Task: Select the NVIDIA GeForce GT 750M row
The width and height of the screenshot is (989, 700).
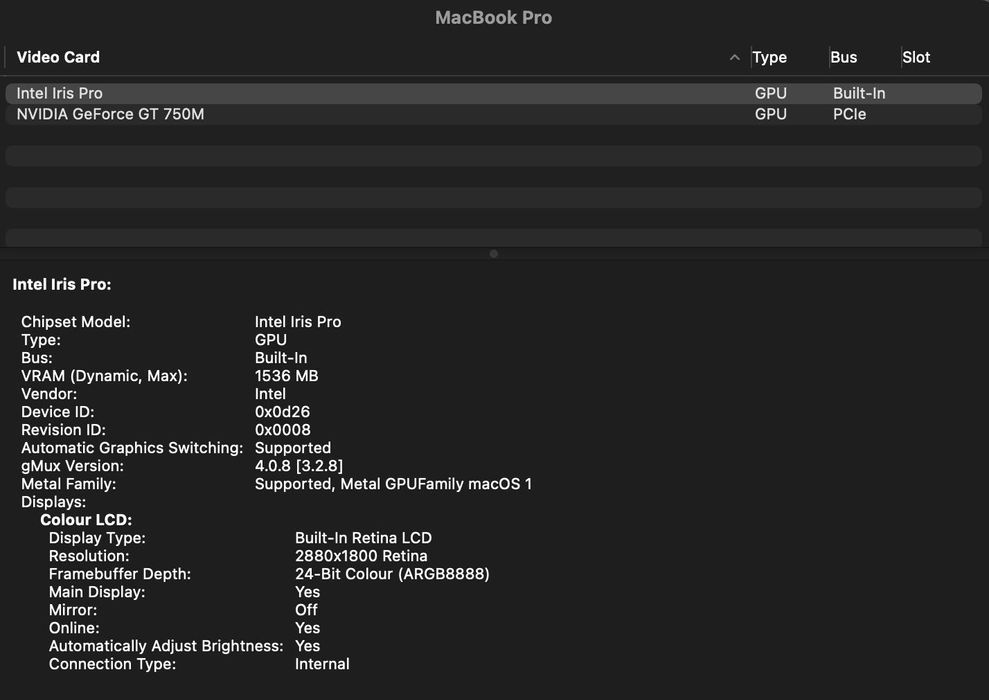Action: click(x=493, y=114)
